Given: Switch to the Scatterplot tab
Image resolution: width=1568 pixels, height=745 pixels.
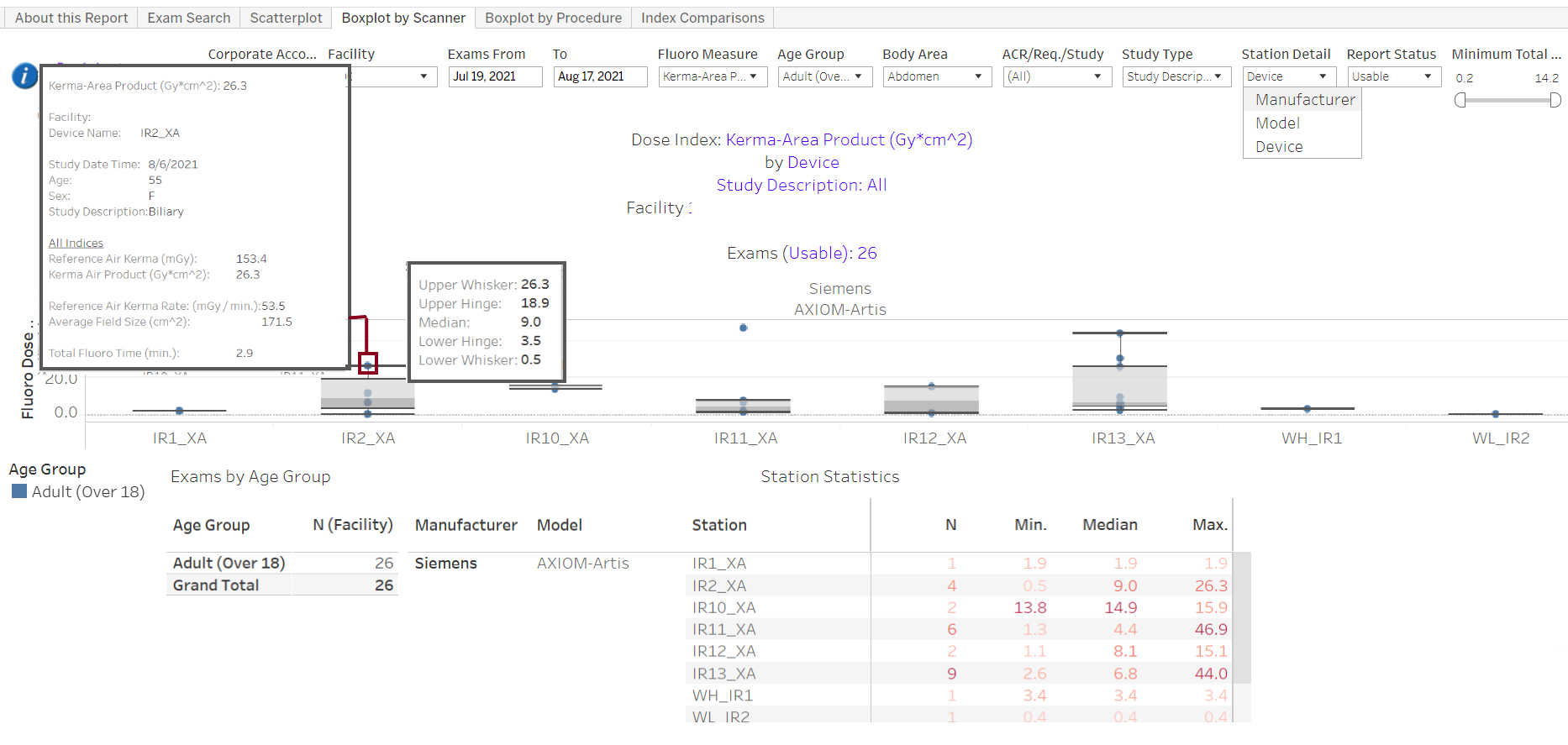Looking at the screenshot, I should coord(285,18).
